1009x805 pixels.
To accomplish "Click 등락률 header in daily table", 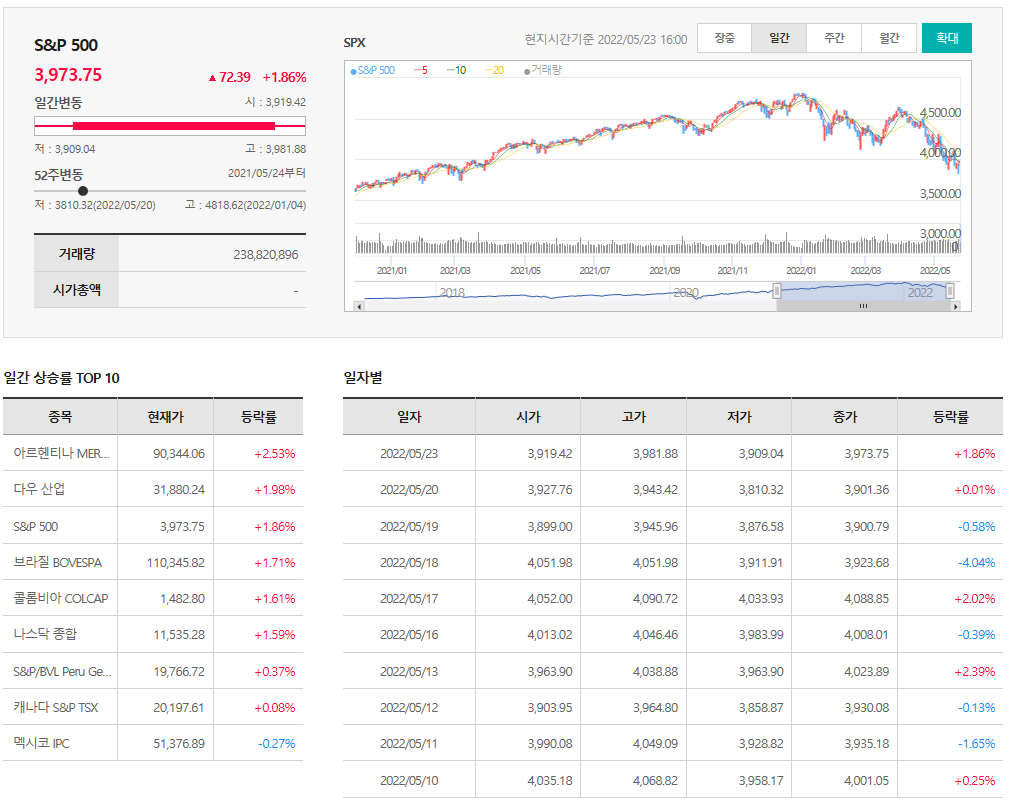I will pyautogui.click(x=950, y=417).
